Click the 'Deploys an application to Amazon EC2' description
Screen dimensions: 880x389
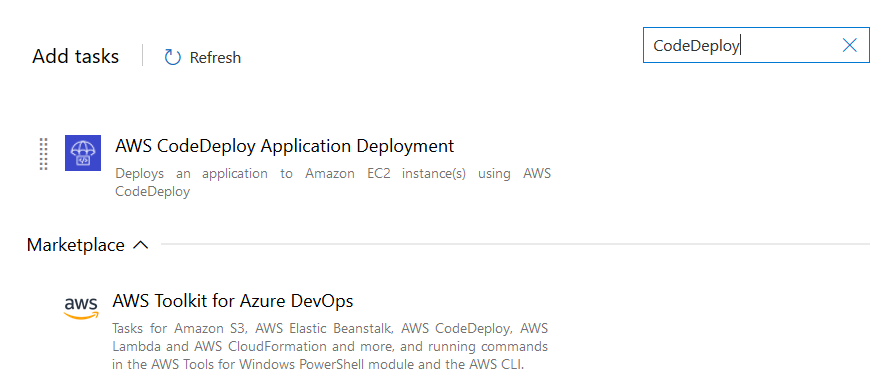[333, 182]
